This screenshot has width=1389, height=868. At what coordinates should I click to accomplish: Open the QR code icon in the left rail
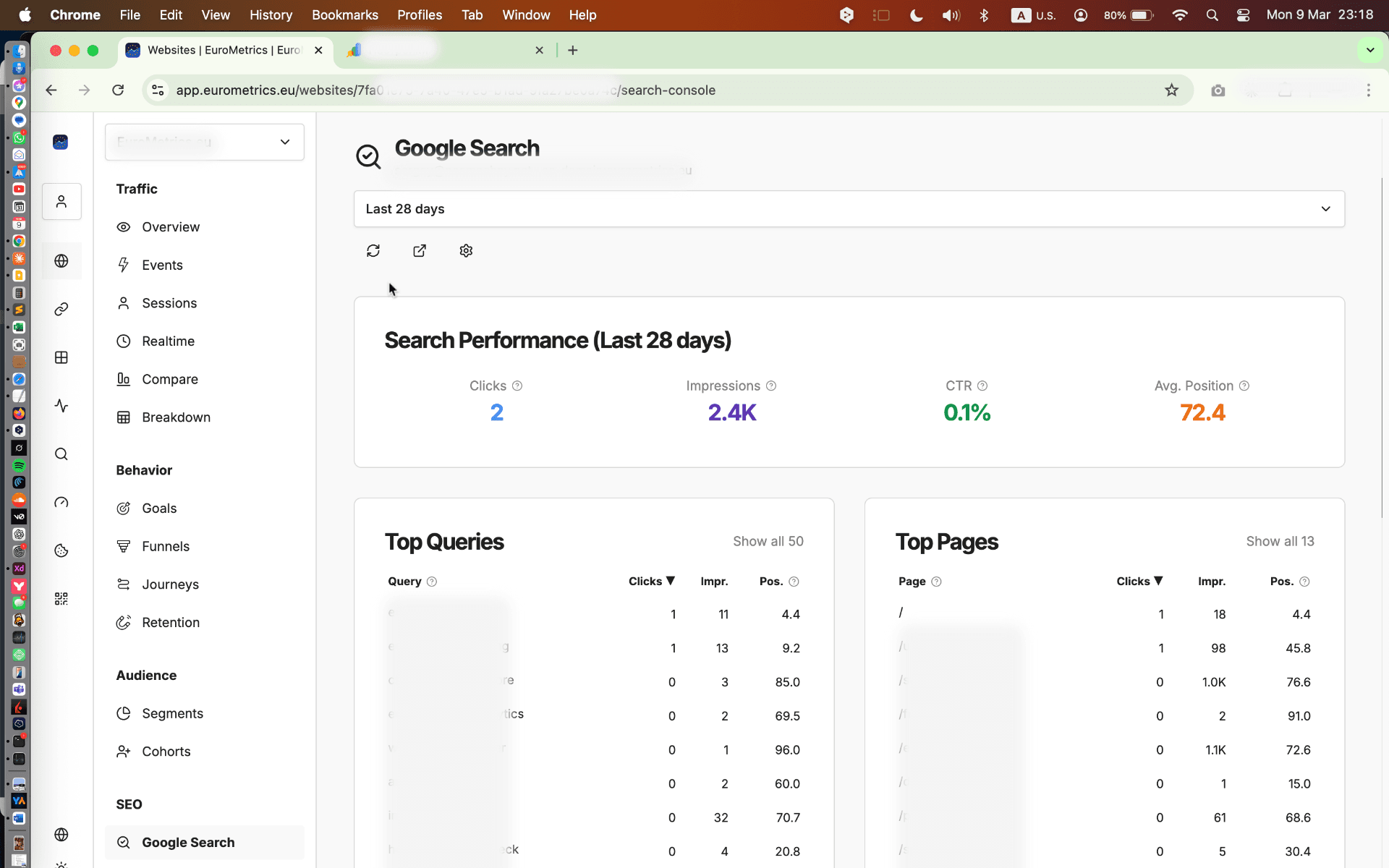[61, 599]
